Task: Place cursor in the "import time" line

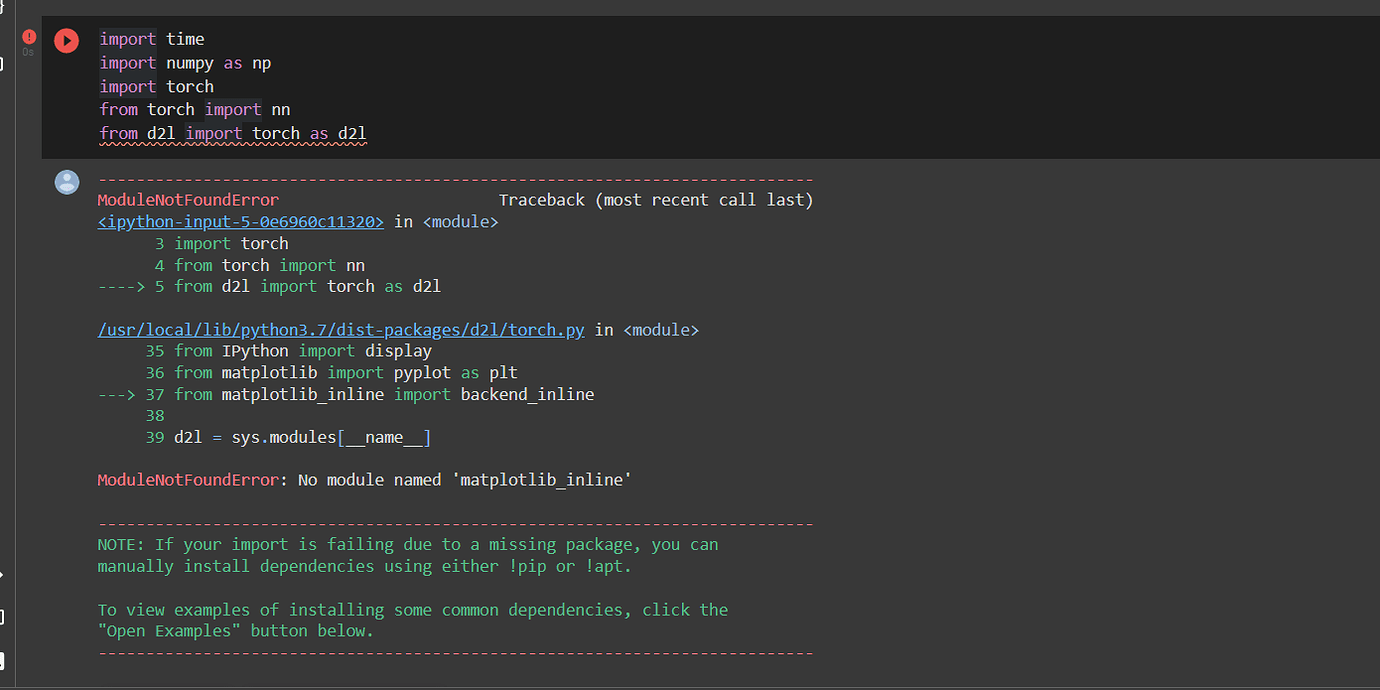Action: tap(150, 39)
